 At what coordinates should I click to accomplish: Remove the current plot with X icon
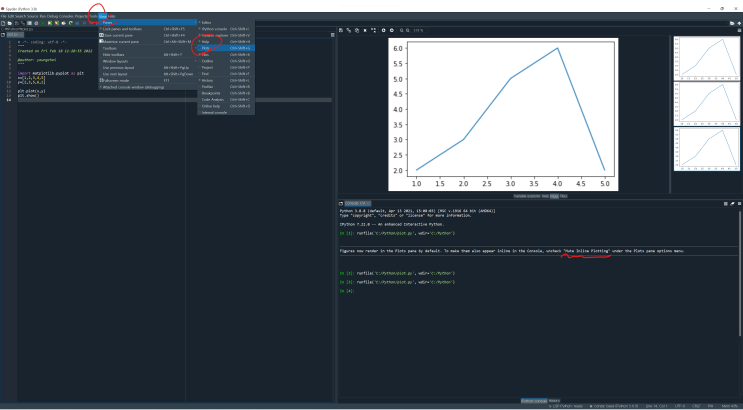(x=365, y=30)
